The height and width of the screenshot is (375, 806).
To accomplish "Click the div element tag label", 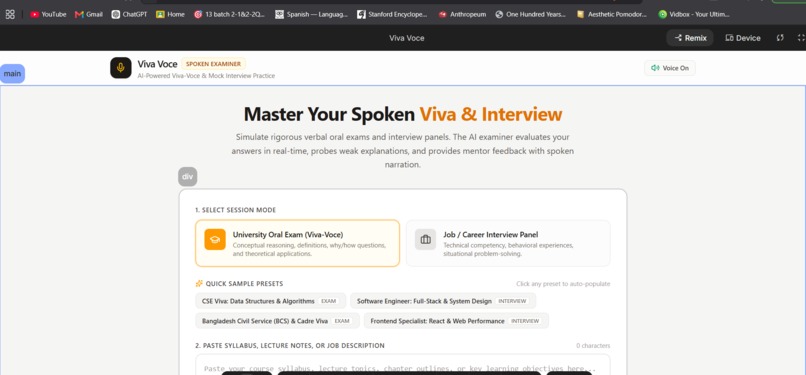I will [188, 177].
